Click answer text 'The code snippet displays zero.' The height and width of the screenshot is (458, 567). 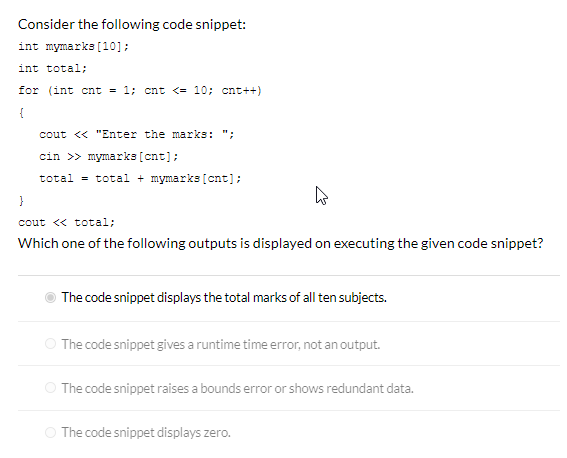tap(146, 433)
